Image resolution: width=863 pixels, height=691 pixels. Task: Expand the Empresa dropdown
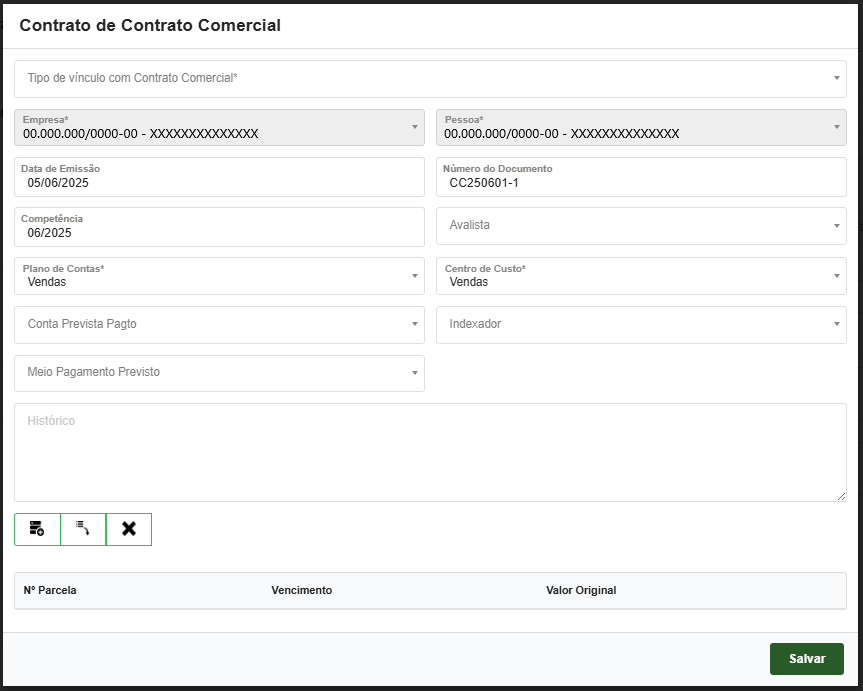click(x=219, y=127)
